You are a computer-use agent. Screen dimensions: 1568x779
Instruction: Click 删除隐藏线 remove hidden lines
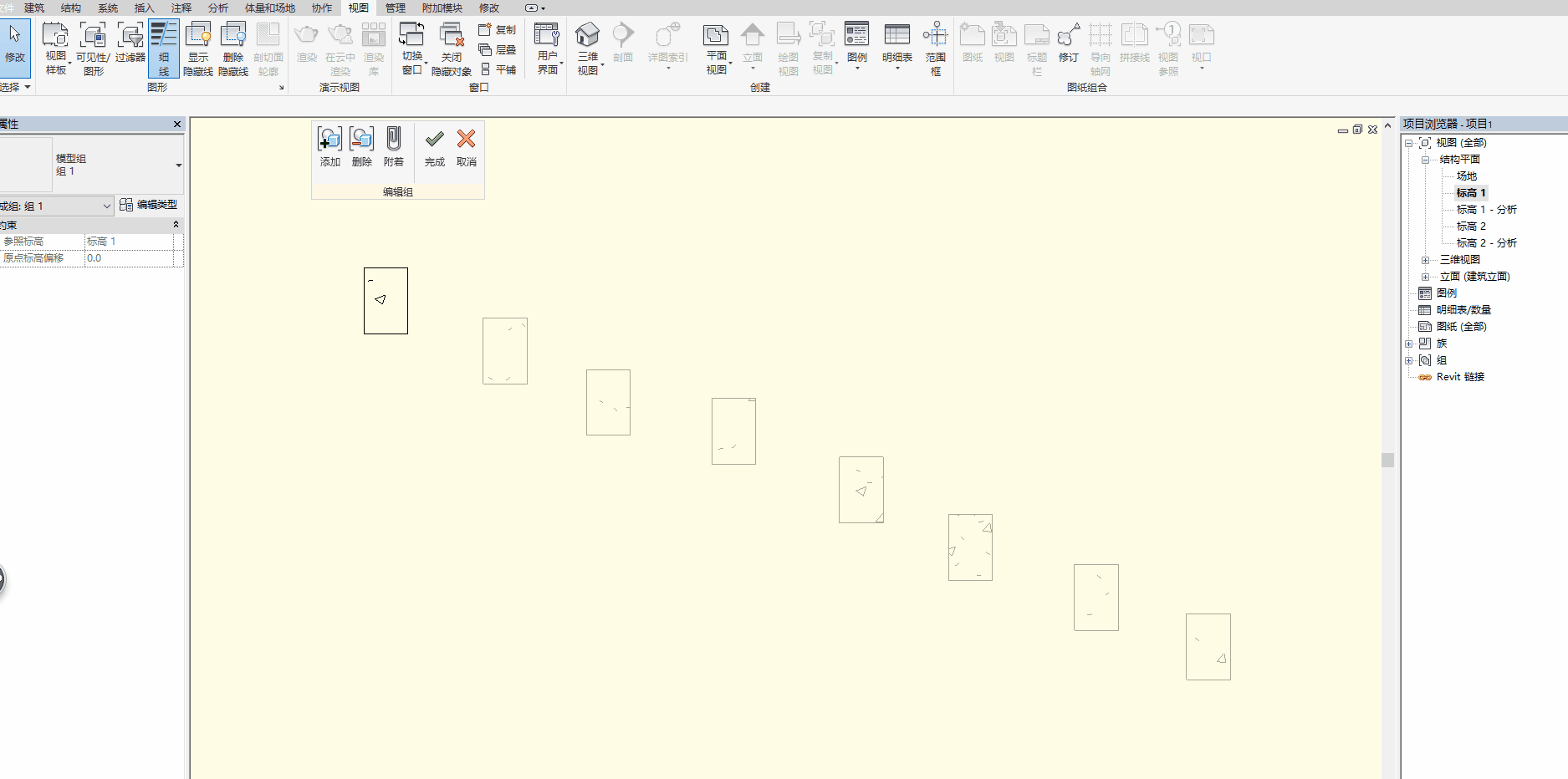click(x=233, y=48)
